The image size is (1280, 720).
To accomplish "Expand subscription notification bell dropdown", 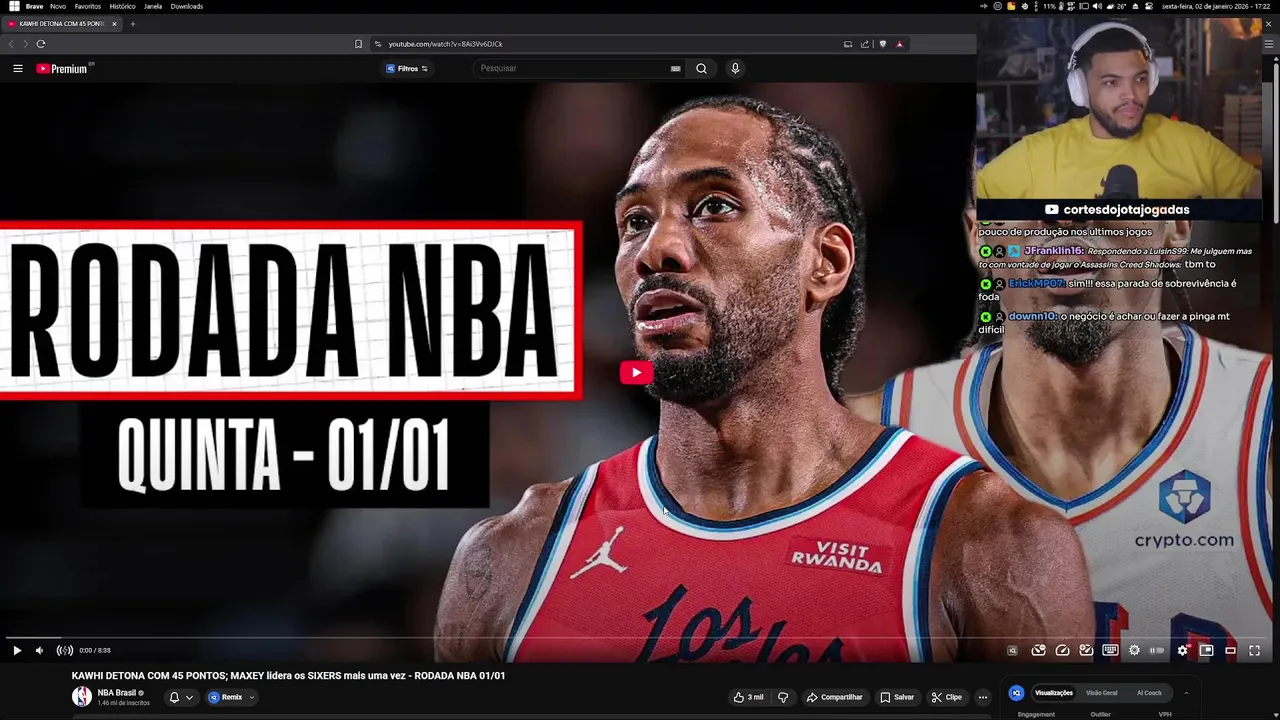I will click(x=181, y=697).
